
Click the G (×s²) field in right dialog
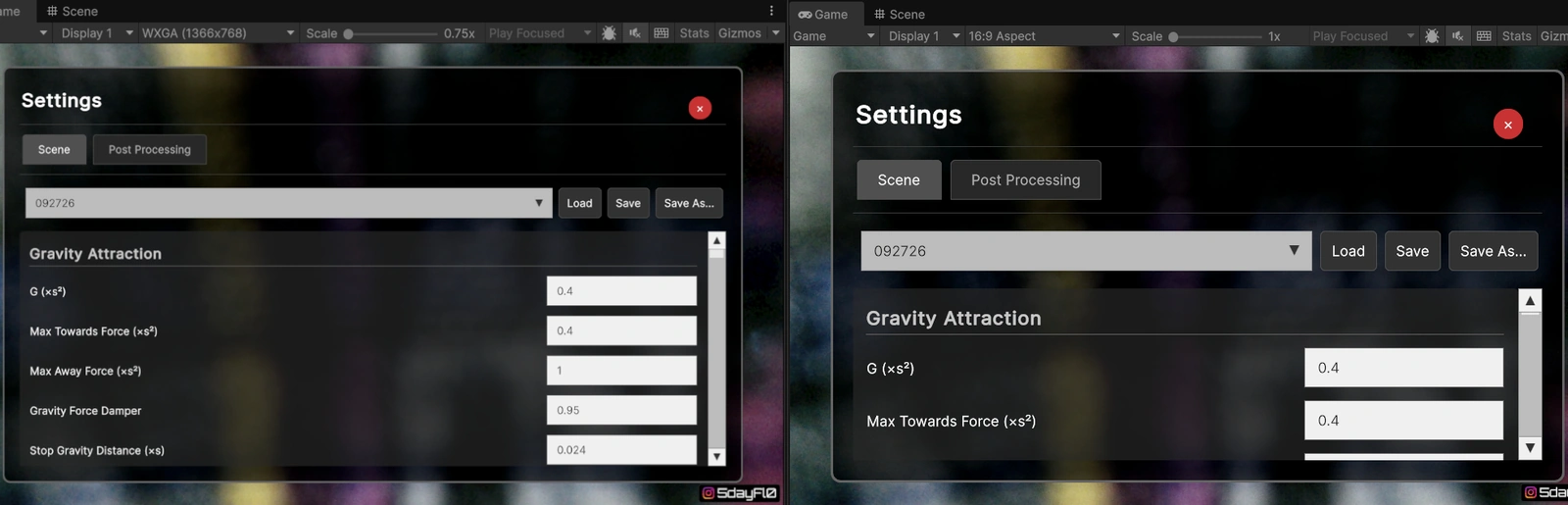click(x=1403, y=368)
